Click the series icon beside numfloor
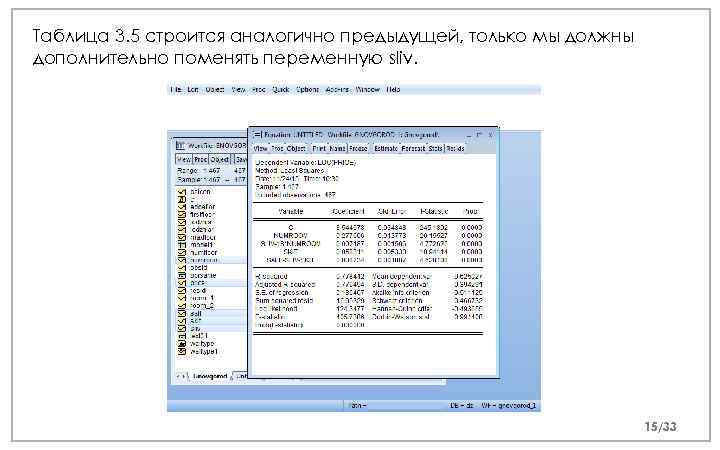720x450 pixels. [182, 253]
